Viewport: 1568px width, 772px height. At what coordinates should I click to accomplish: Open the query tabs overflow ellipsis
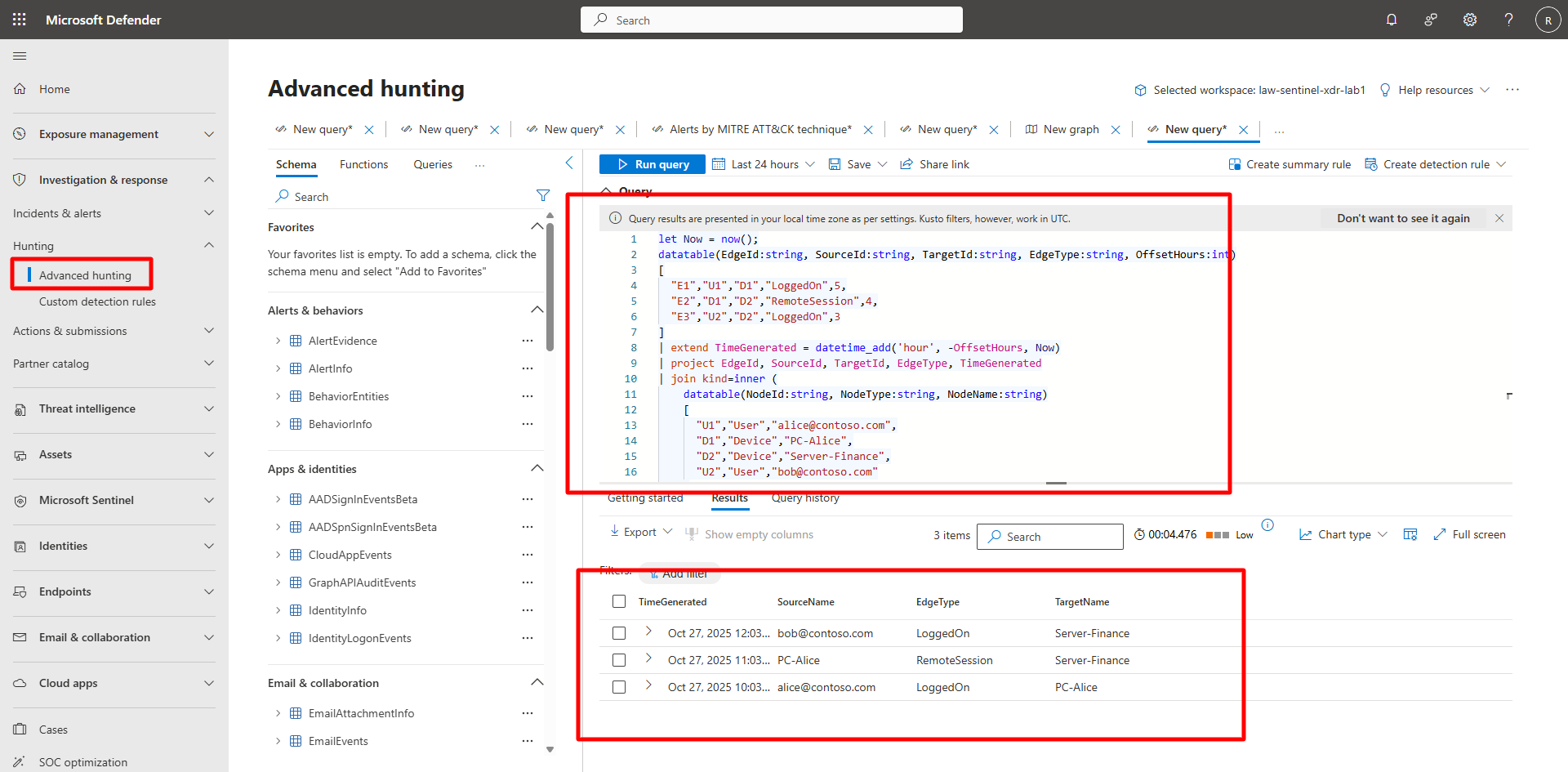pos(1279,131)
